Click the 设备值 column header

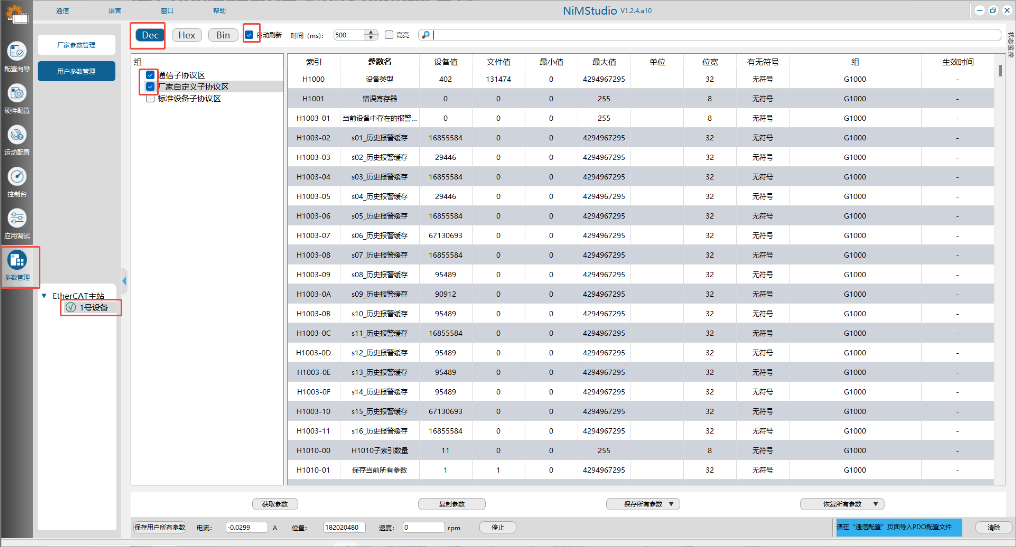(446, 62)
